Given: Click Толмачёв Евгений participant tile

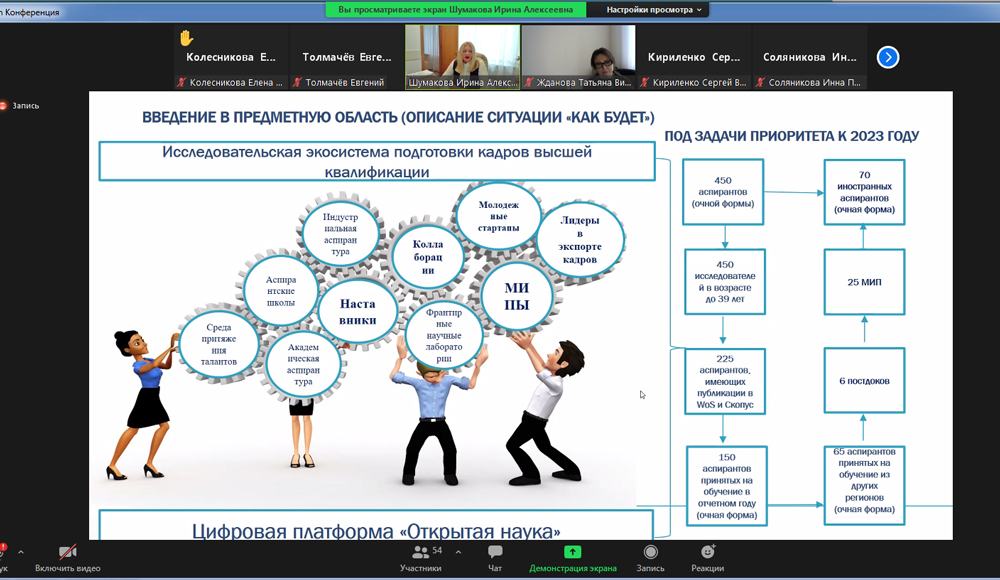Looking at the screenshot, I should click(346, 57).
